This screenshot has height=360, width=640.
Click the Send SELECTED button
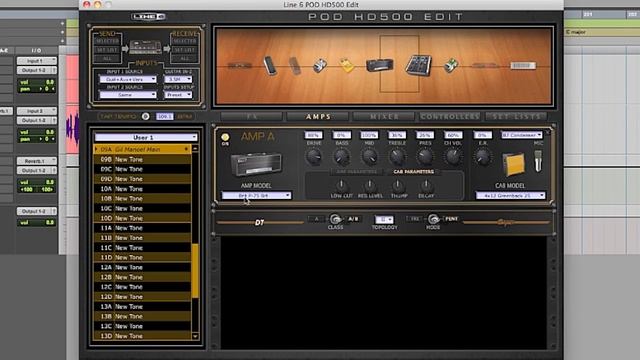107,41
